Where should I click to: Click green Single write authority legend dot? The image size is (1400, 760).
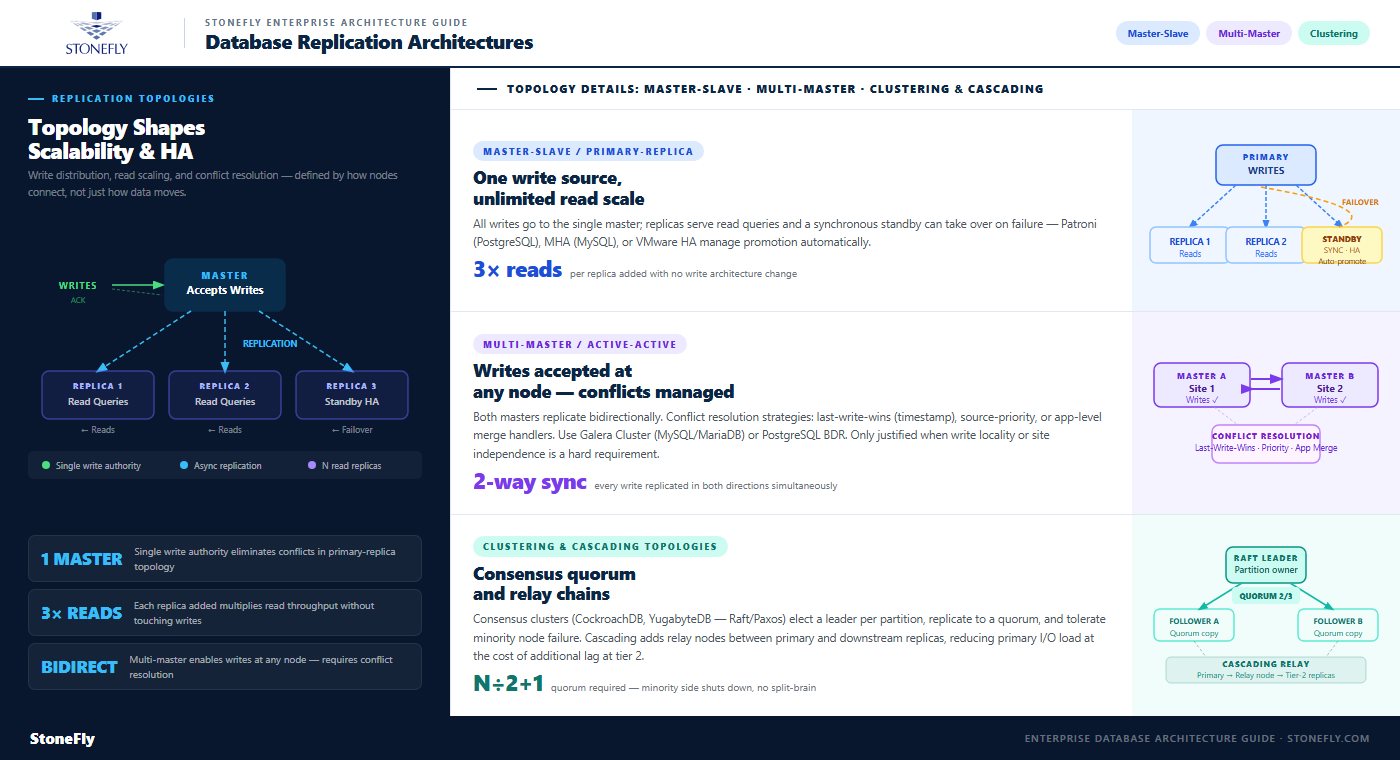tap(46, 465)
